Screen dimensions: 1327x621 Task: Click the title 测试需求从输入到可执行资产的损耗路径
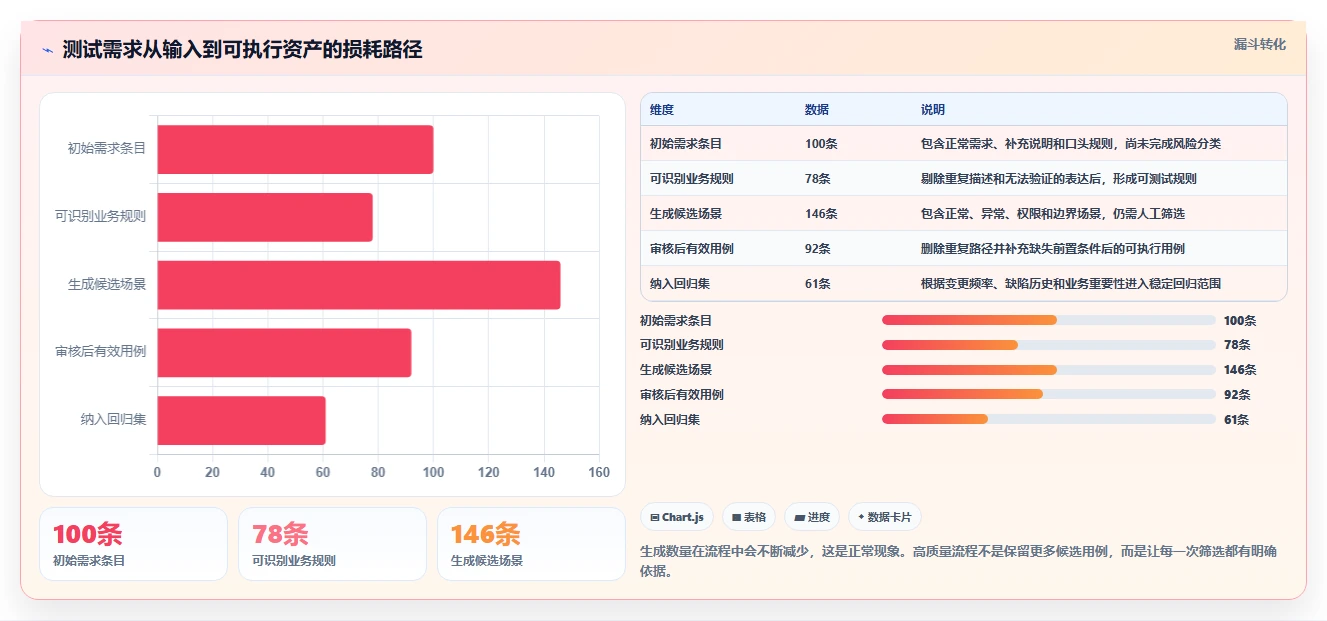coord(242,50)
